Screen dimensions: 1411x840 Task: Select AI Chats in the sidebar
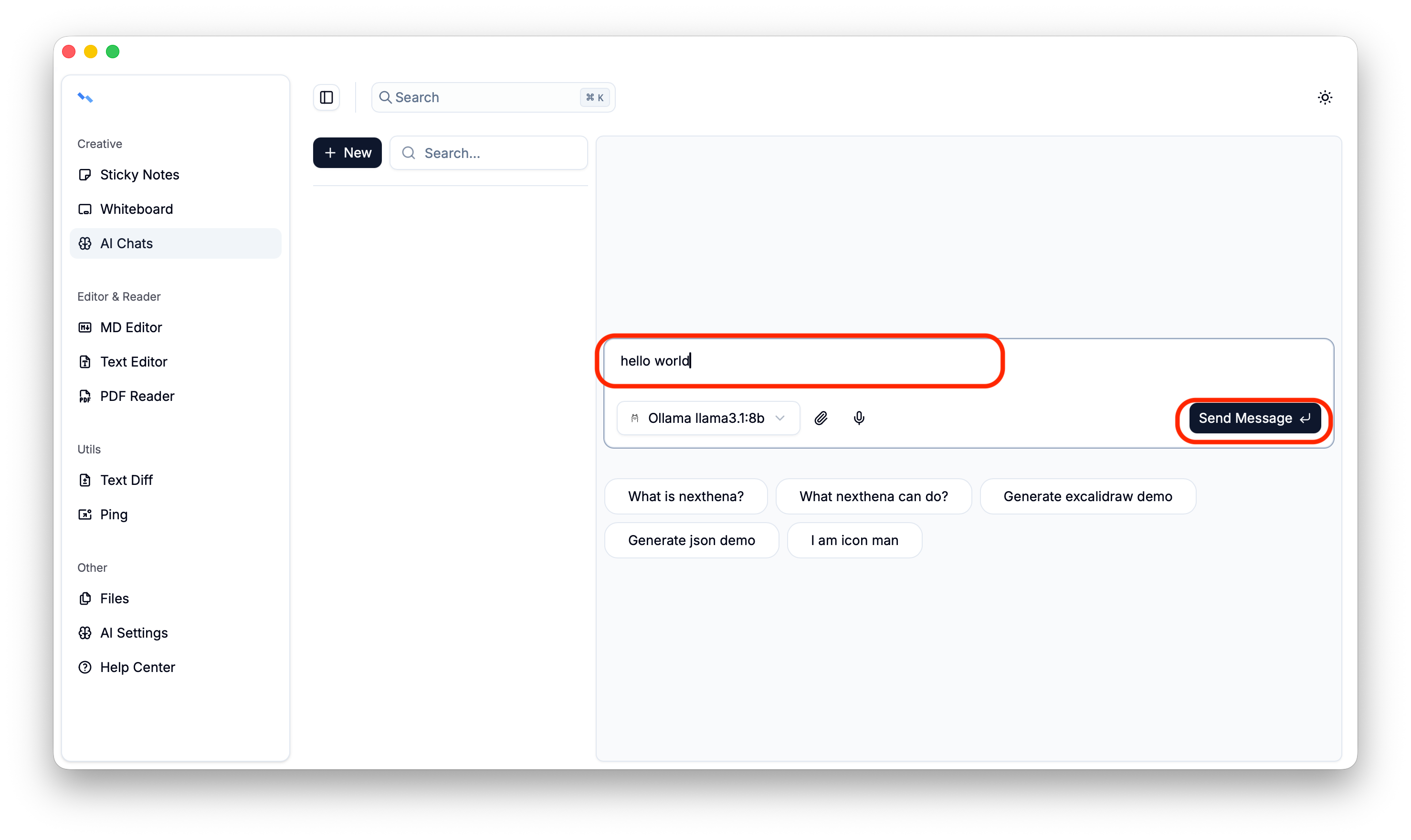click(x=126, y=243)
